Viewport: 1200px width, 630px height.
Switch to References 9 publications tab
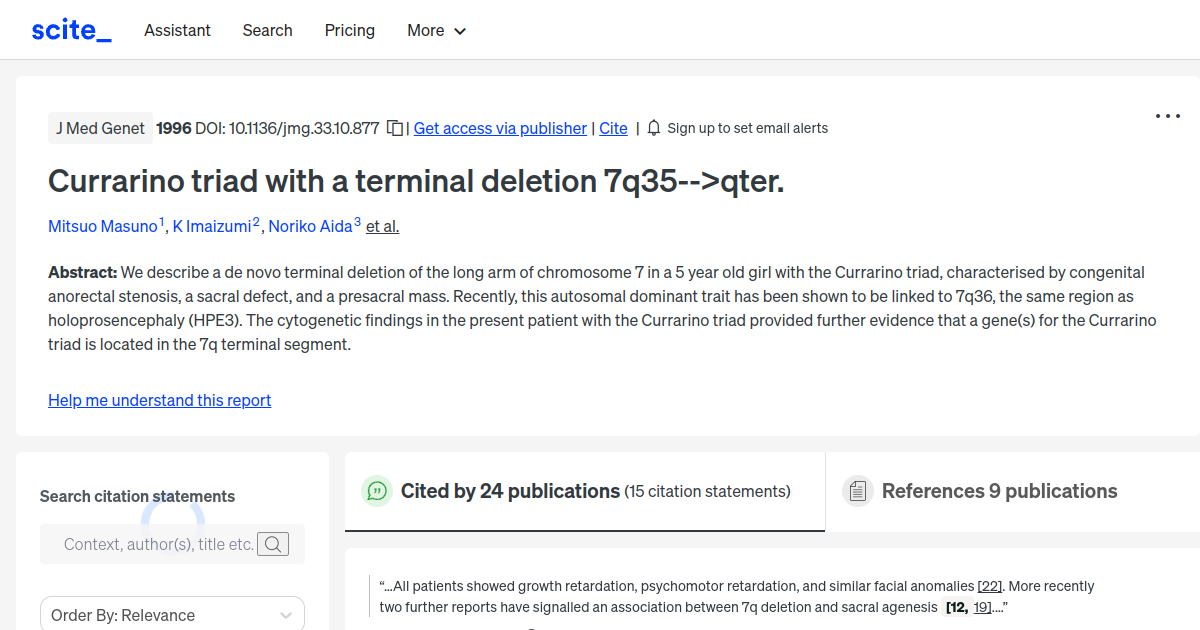(999, 491)
